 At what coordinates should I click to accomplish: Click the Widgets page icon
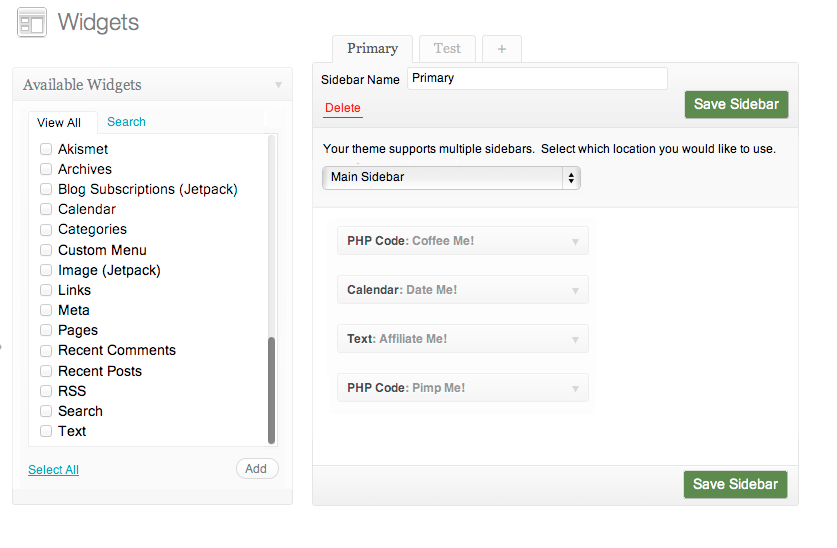coord(31,23)
